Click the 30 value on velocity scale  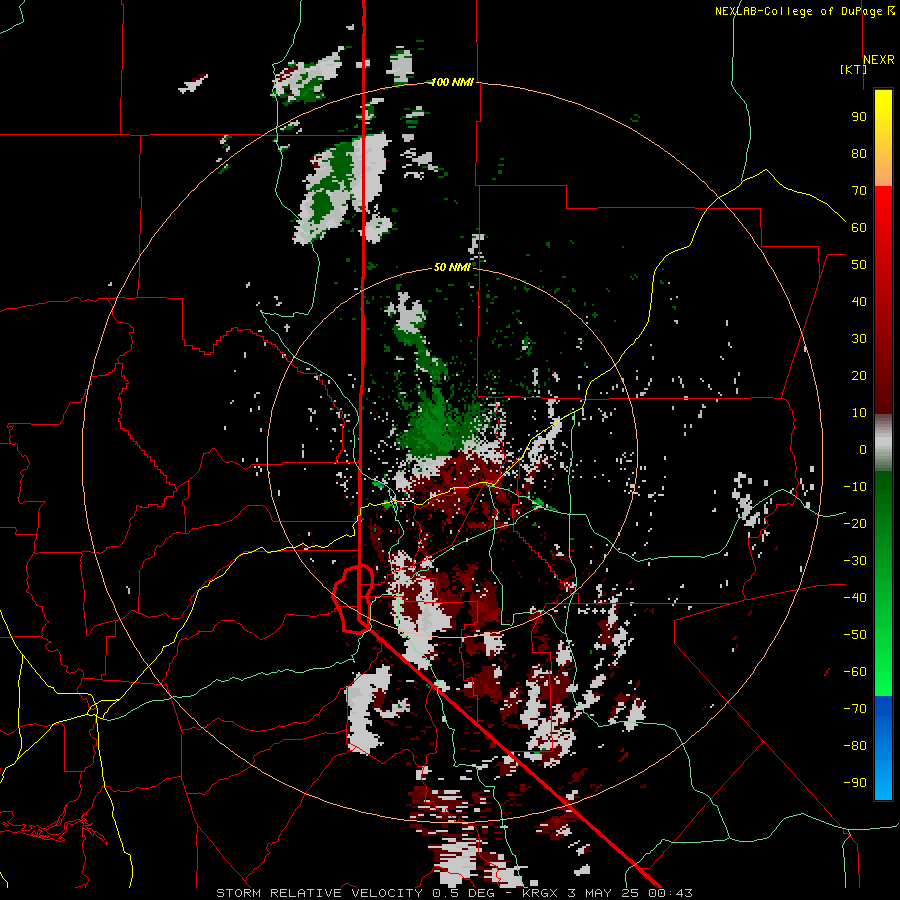(859, 339)
